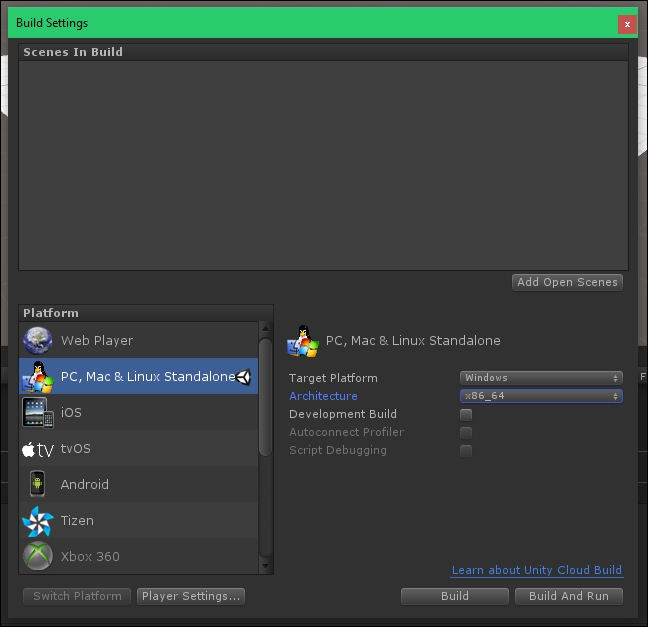Select Android platform row
This screenshot has height=627, width=648.
point(138,484)
